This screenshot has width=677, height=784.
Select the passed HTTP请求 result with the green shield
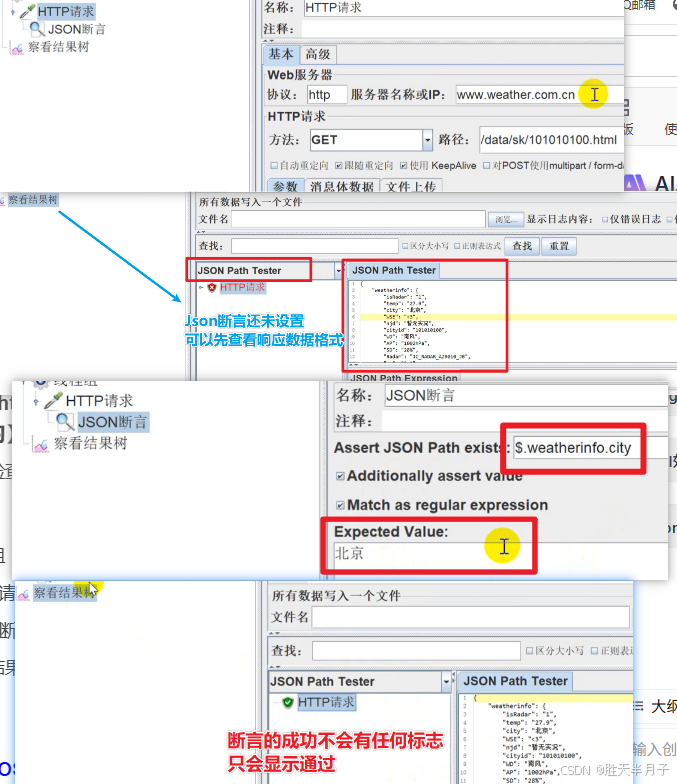click(326, 702)
